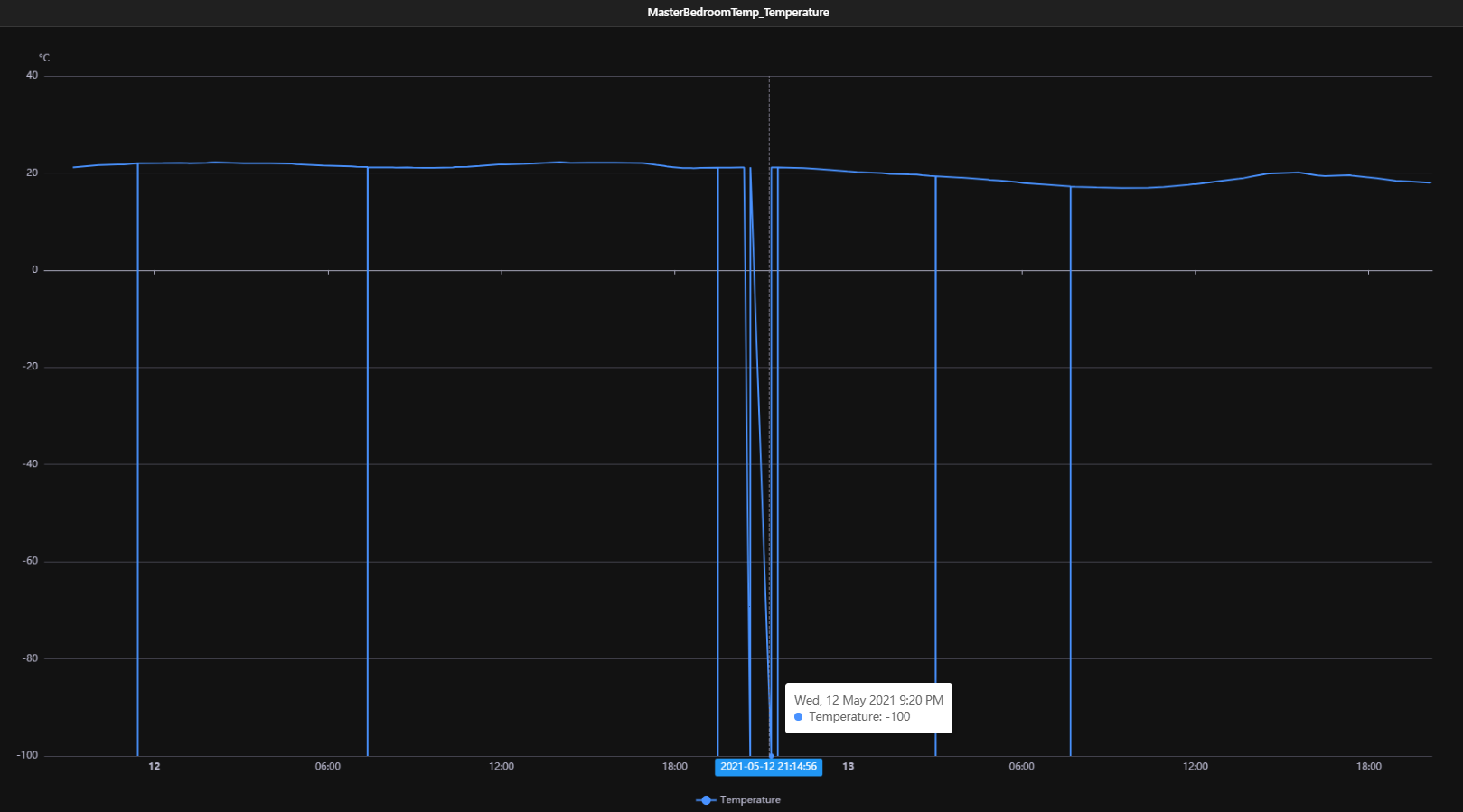Click the tooltip date 'Wed, 12 May 2021 9:20 PM'
Image resolution: width=1463 pixels, height=812 pixels.
pos(868,700)
